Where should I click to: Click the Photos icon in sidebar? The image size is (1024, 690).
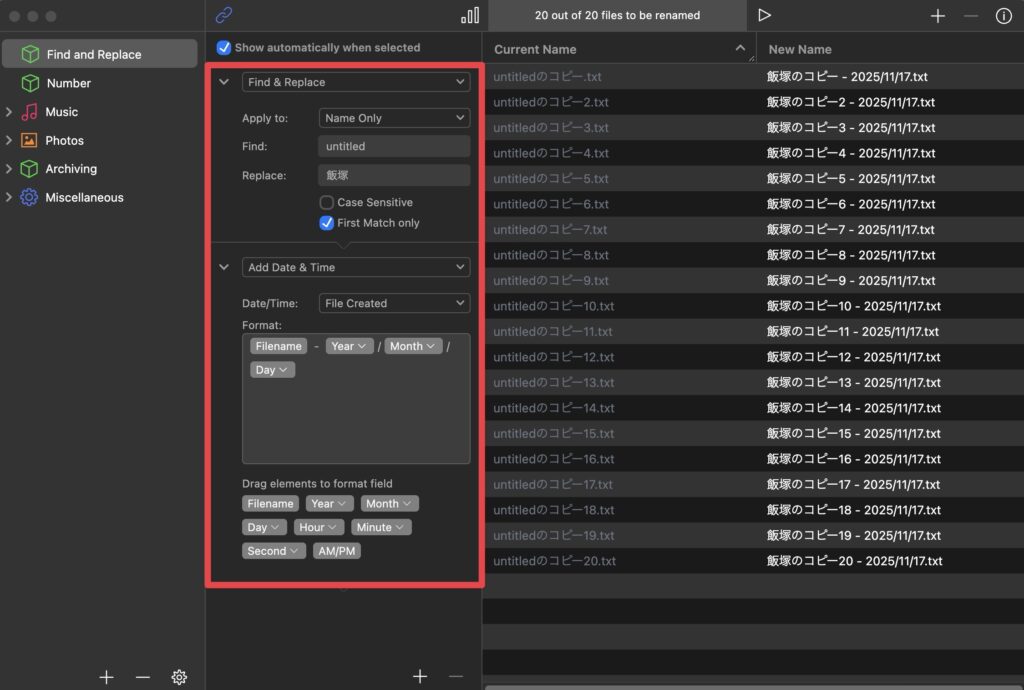pos(30,141)
